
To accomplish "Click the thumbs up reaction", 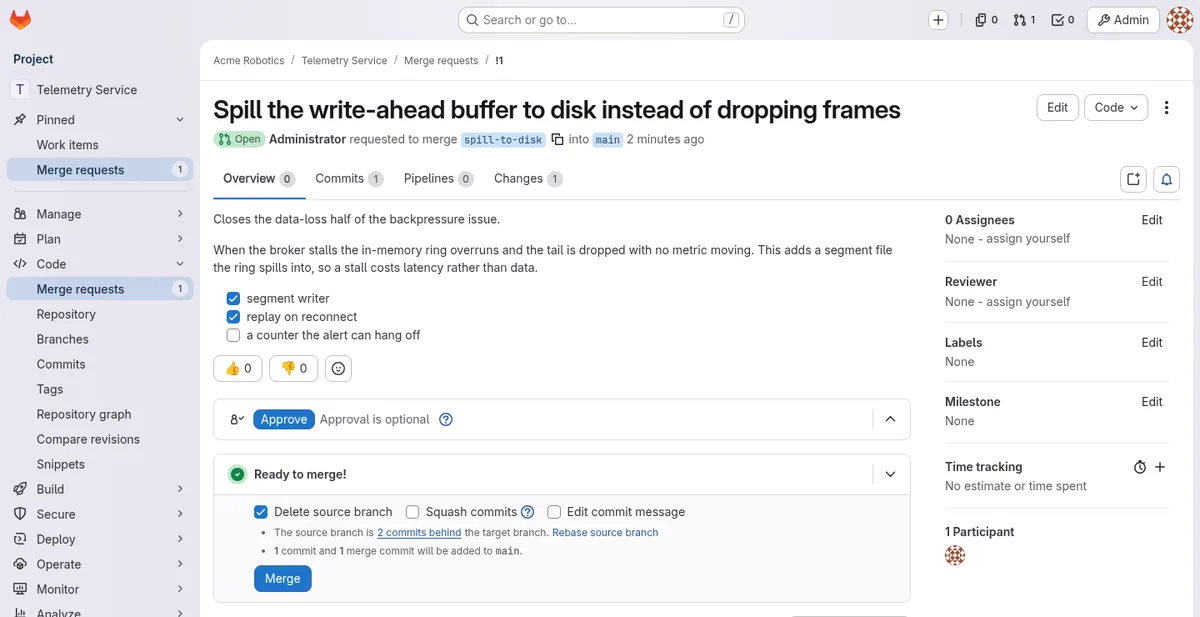I will 238,368.
